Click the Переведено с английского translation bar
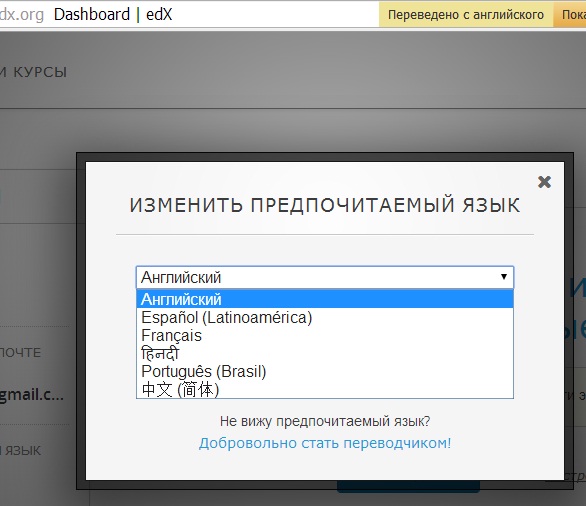 pyautogui.click(x=466, y=15)
